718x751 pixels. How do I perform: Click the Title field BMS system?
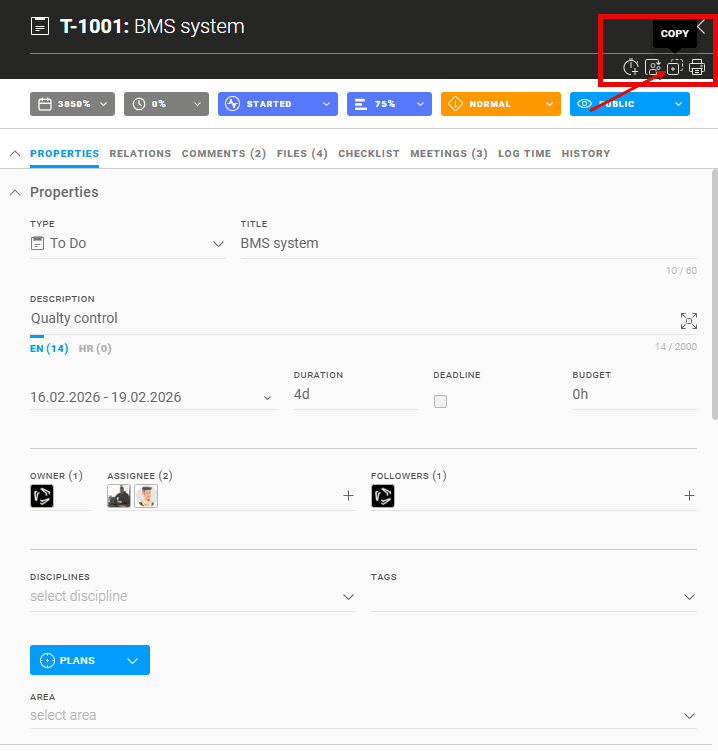pos(468,243)
